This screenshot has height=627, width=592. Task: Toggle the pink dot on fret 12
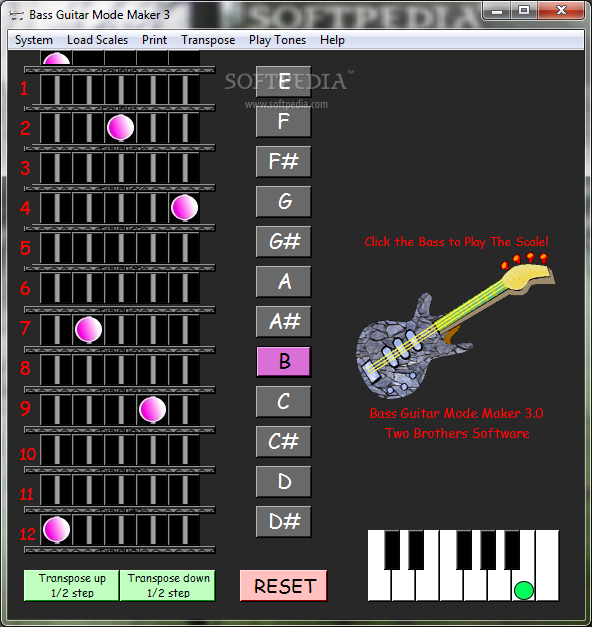click(56, 529)
